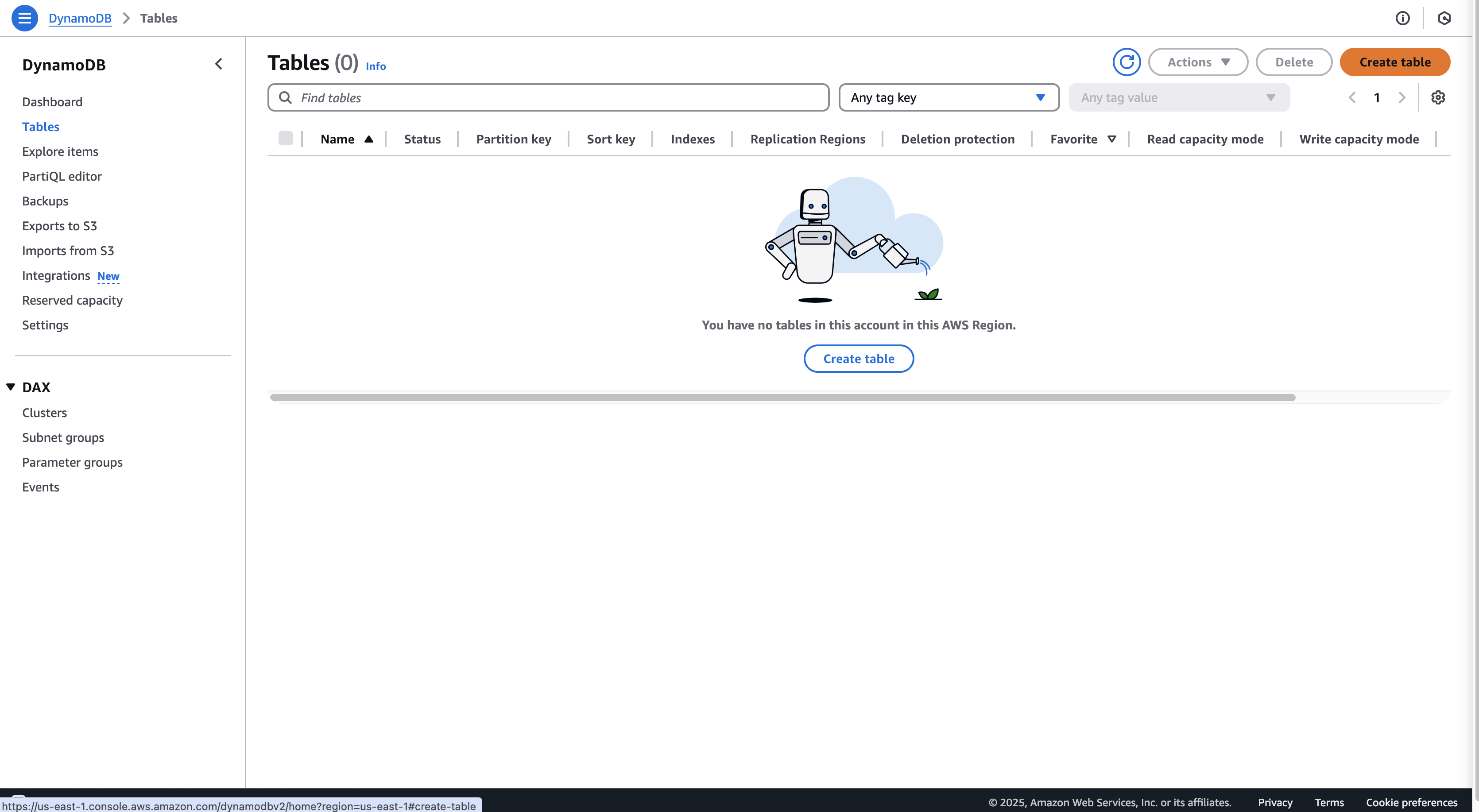Toggle the select-all tables checkbox
The image size is (1479, 812).
(285, 139)
